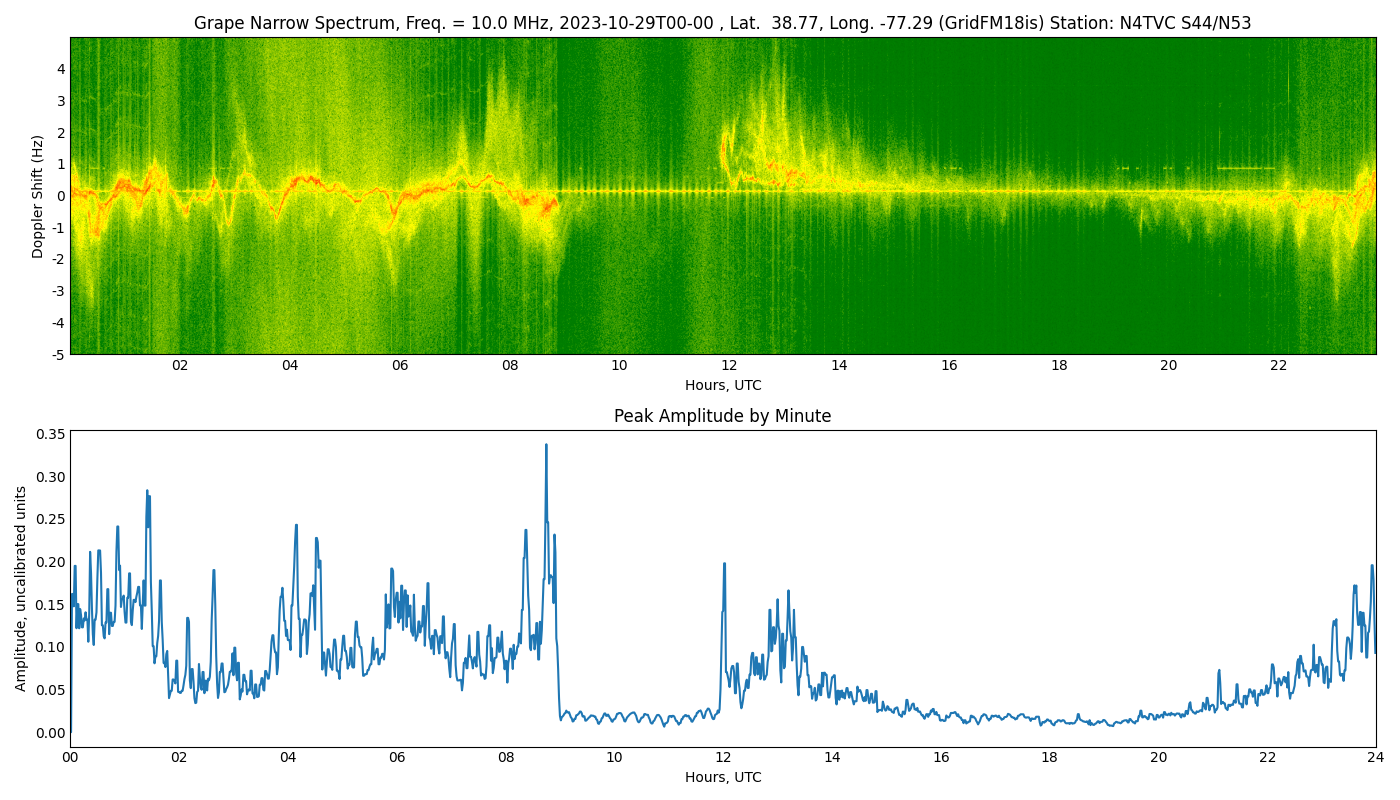Click the Doppler Shift (Hz) axis label

[x=38, y=196]
